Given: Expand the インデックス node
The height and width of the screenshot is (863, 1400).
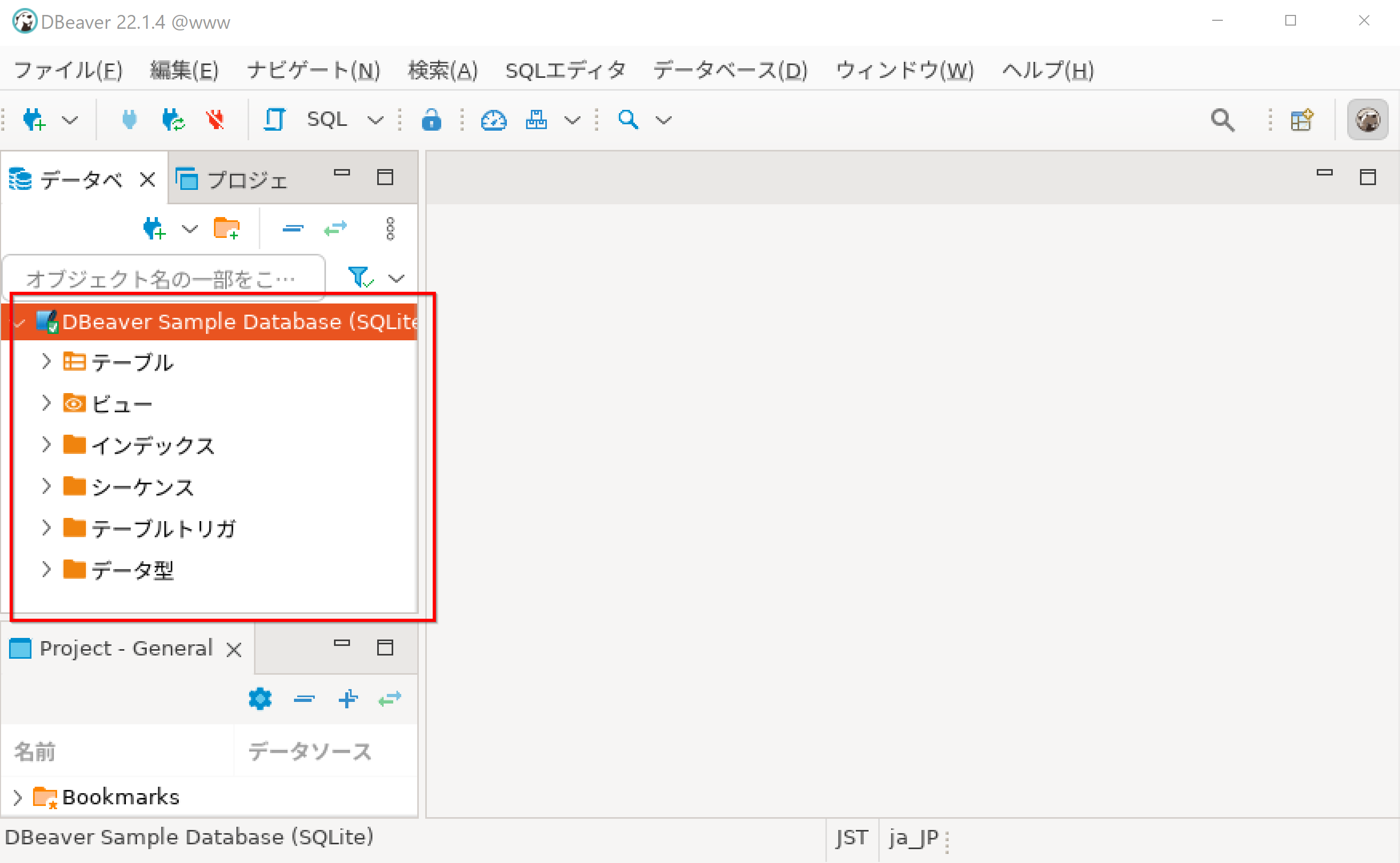Looking at the screenshot, I should (x=46, y=445).
